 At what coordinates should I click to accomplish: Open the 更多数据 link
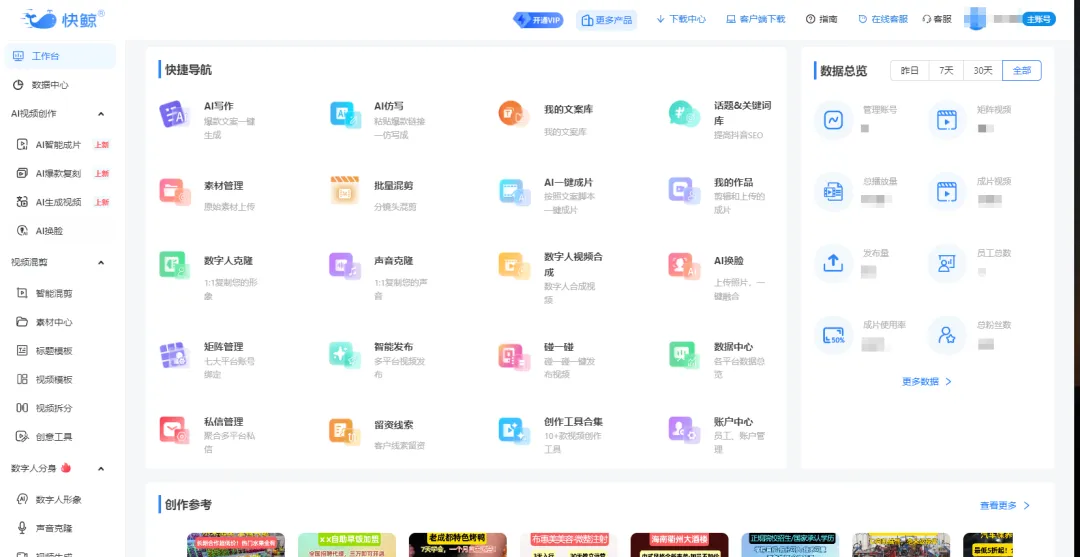(926, 381)
